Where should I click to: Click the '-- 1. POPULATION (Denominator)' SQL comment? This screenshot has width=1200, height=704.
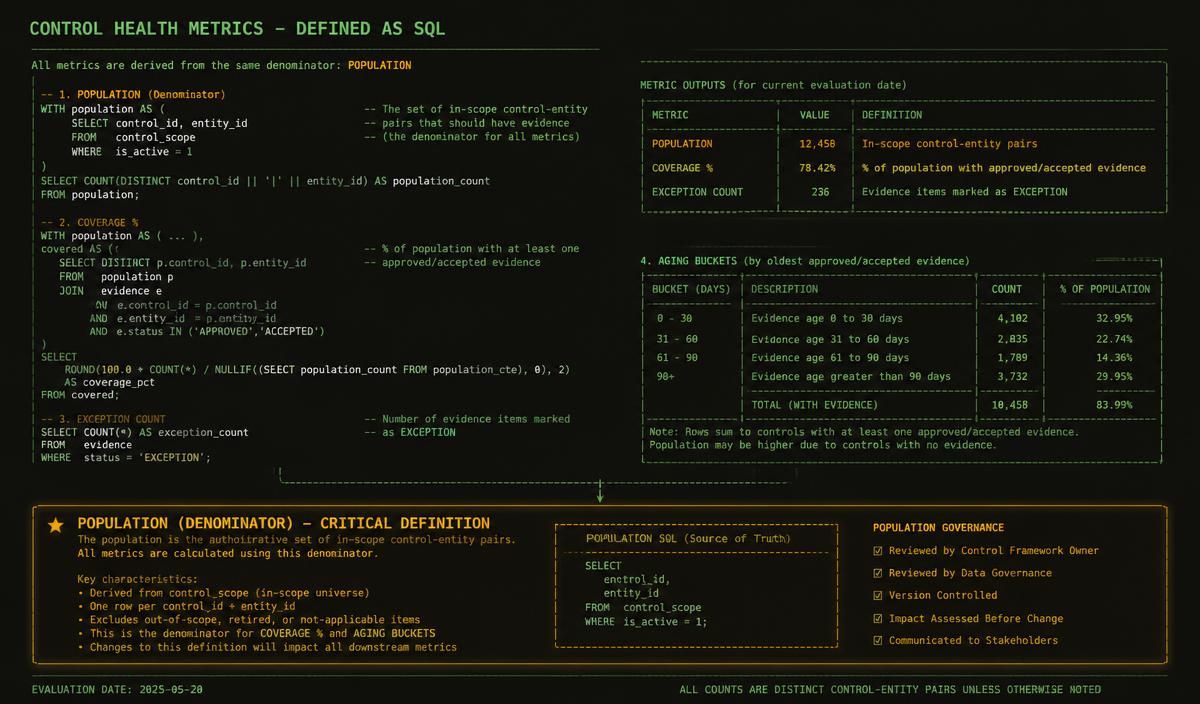pos(133,94)
